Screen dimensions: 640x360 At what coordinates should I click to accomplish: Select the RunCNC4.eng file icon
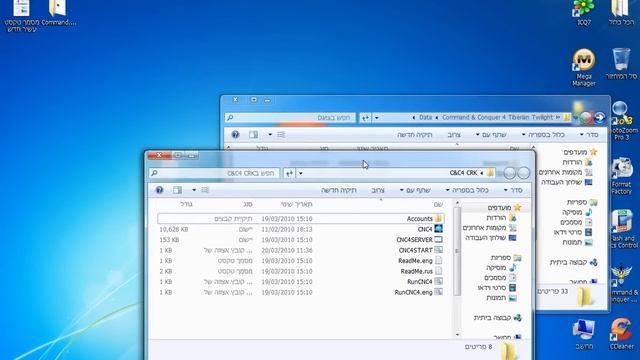(438, 292)
